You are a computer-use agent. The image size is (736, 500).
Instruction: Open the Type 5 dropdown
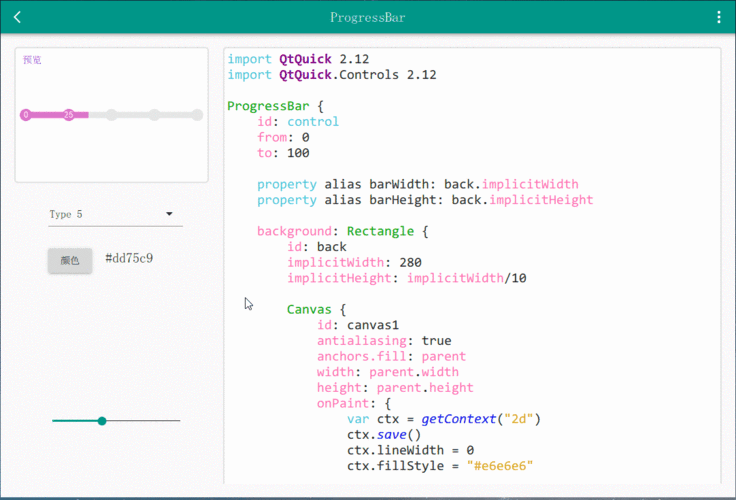point(115,215)
